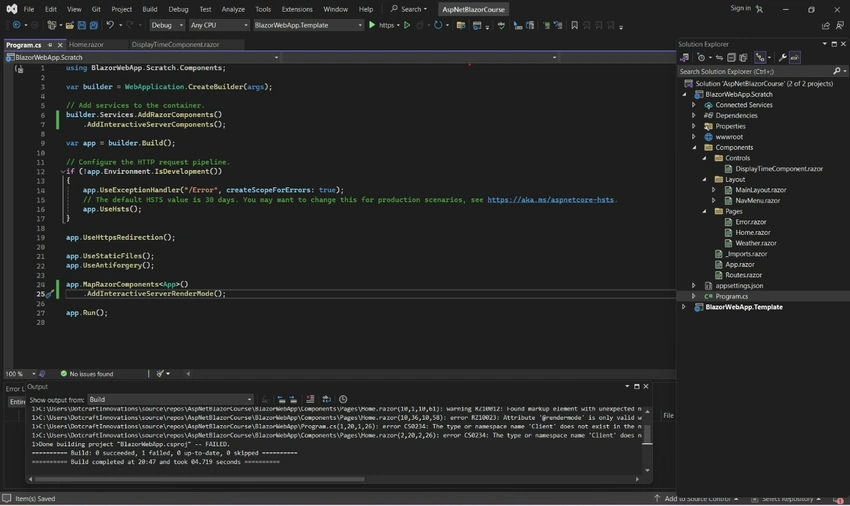Click the Show All Files icon
The height and width of the screenshot is (506, 850).
click(743, 57)
